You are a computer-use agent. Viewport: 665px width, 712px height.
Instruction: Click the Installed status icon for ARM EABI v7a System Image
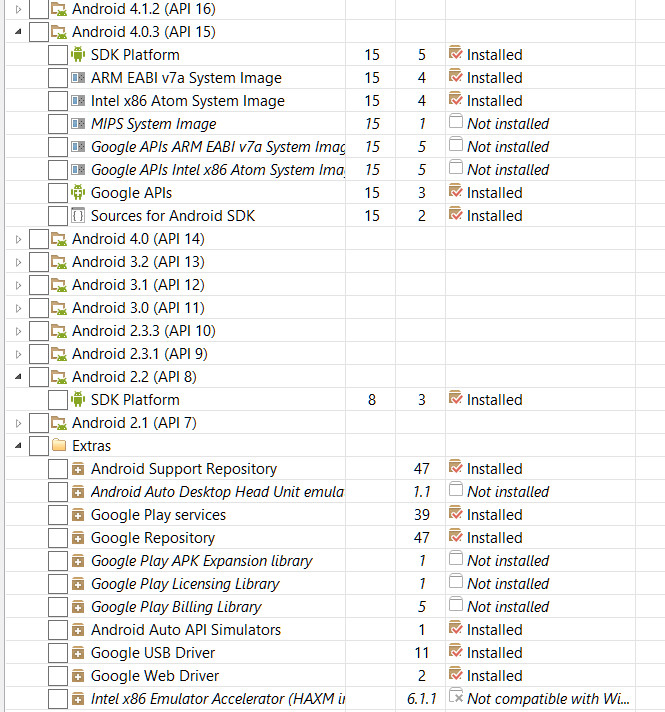click(x=456, y=76)
